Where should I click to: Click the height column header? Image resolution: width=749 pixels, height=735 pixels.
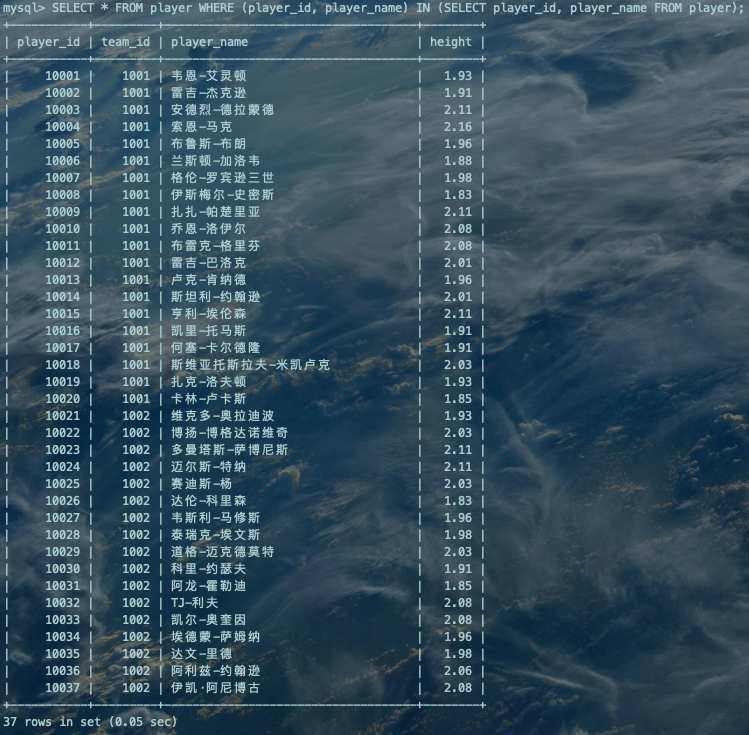450,42
